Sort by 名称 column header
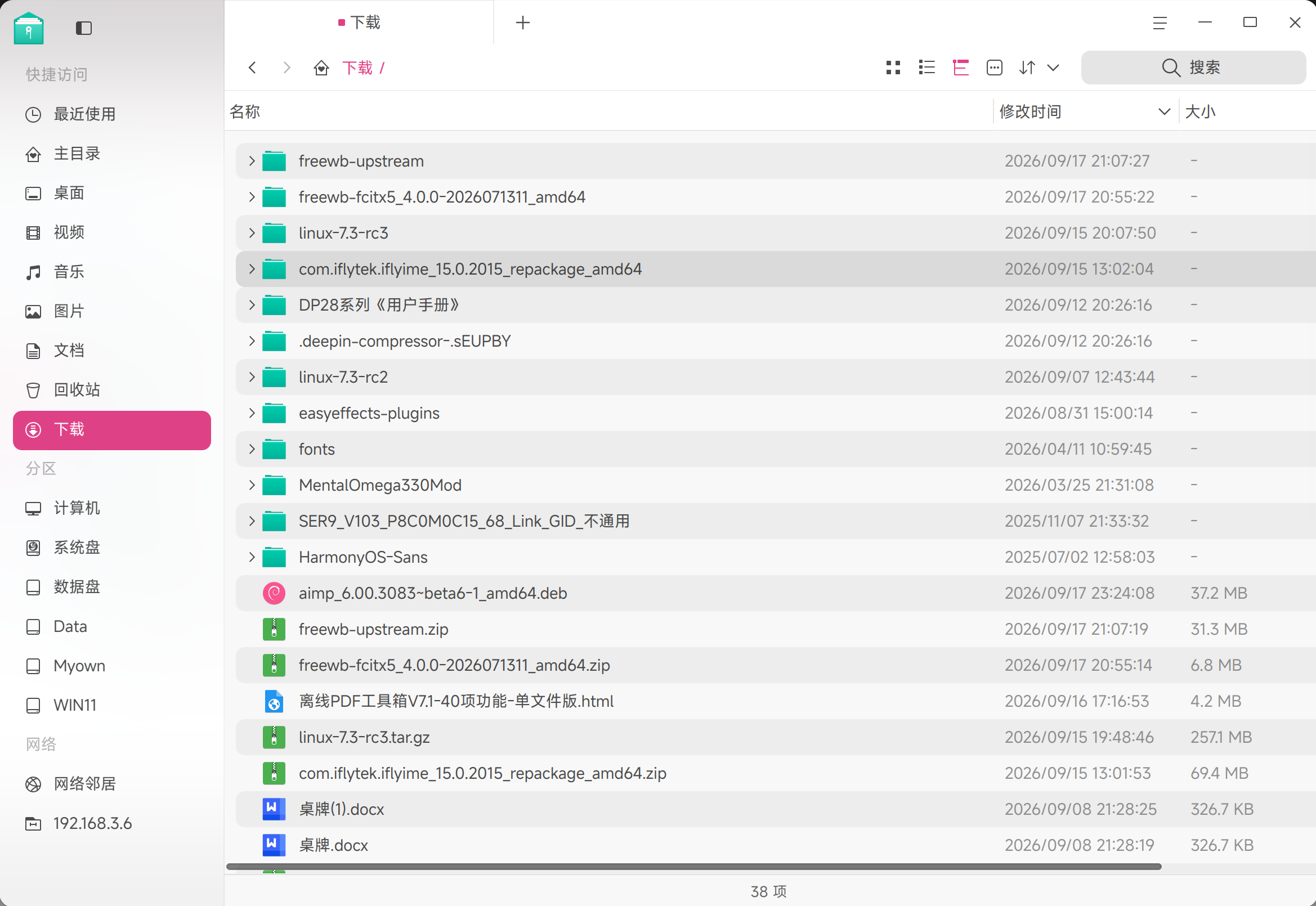The width and height of the screenshot is (1316, 906). (x=609, y=111)
